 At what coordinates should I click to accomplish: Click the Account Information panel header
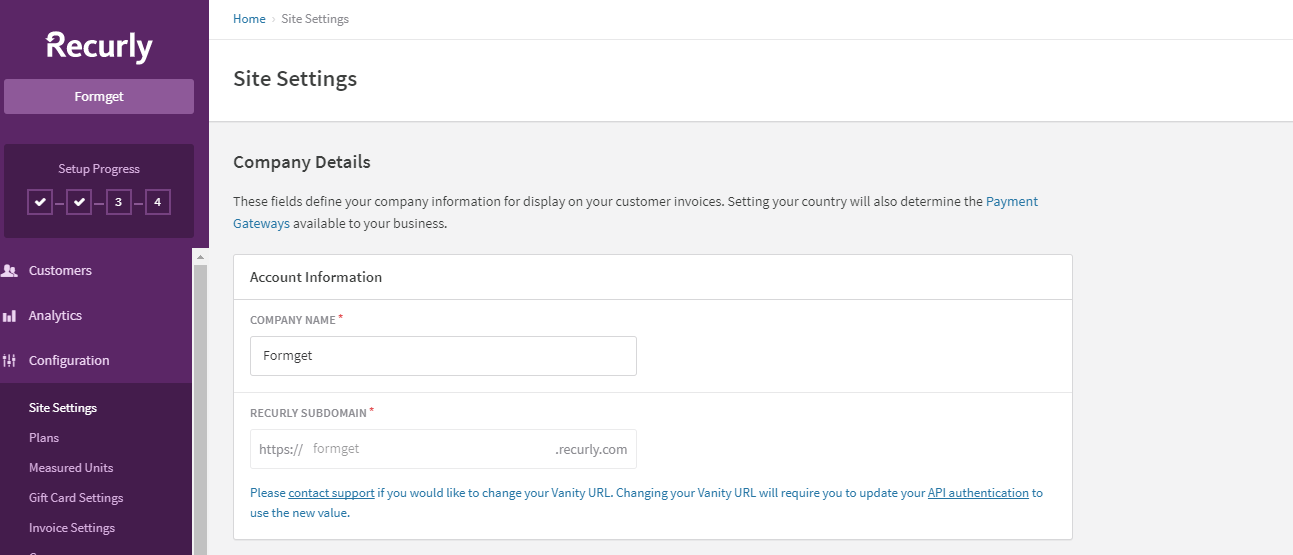point(653,277)
